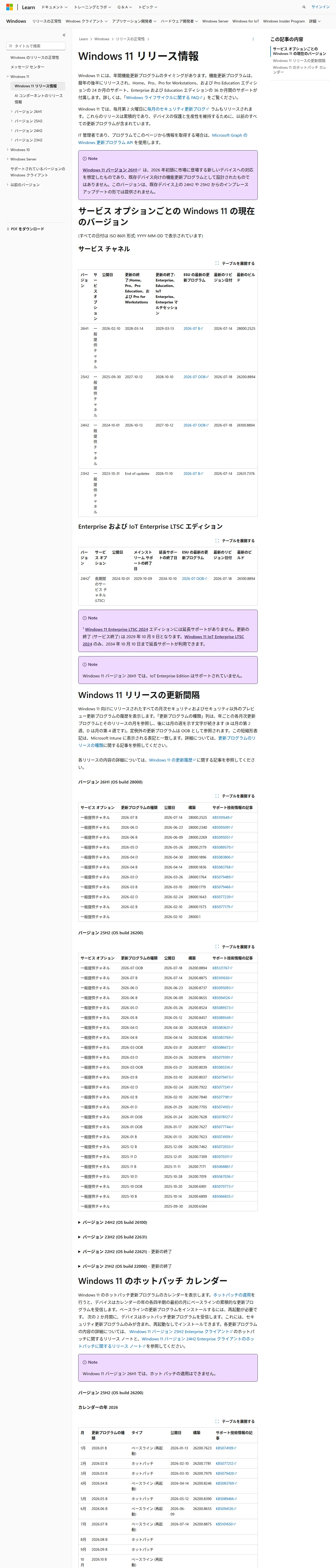Open the Windows 11 IoT Enterprise LTSC 2024 link
The width and height of the screenshot is (336, 1568).
click(164, 640)
